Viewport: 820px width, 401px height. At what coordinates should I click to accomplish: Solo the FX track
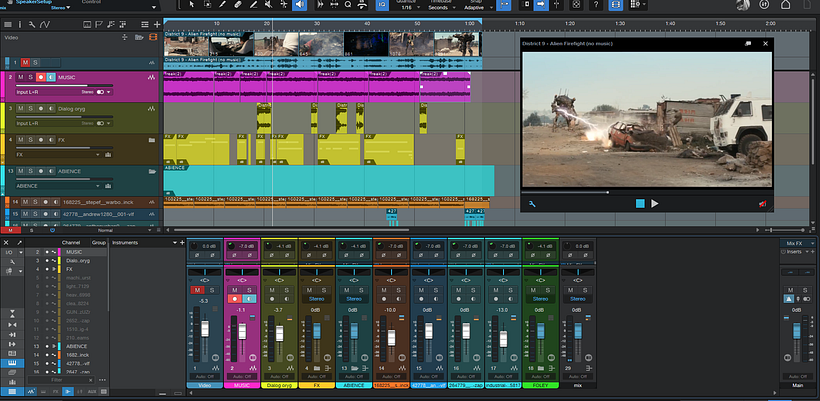point(30,140)
